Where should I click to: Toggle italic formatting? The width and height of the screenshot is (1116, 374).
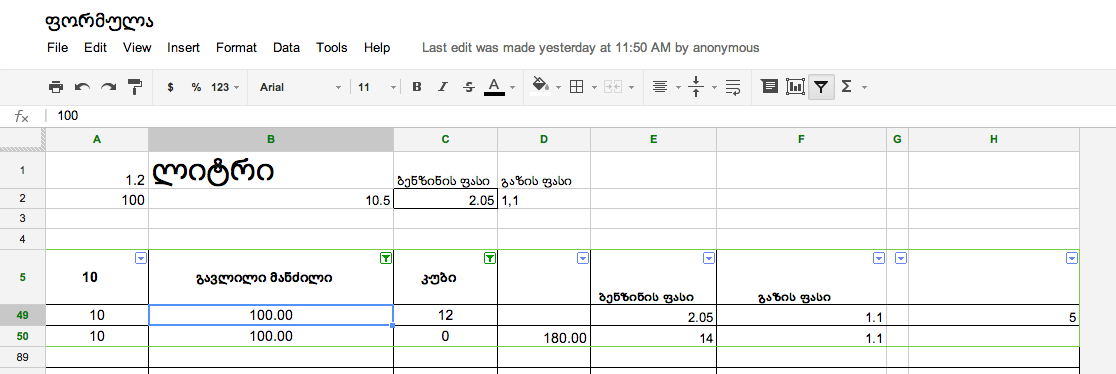pyautogui.click(x=443, y=87)
